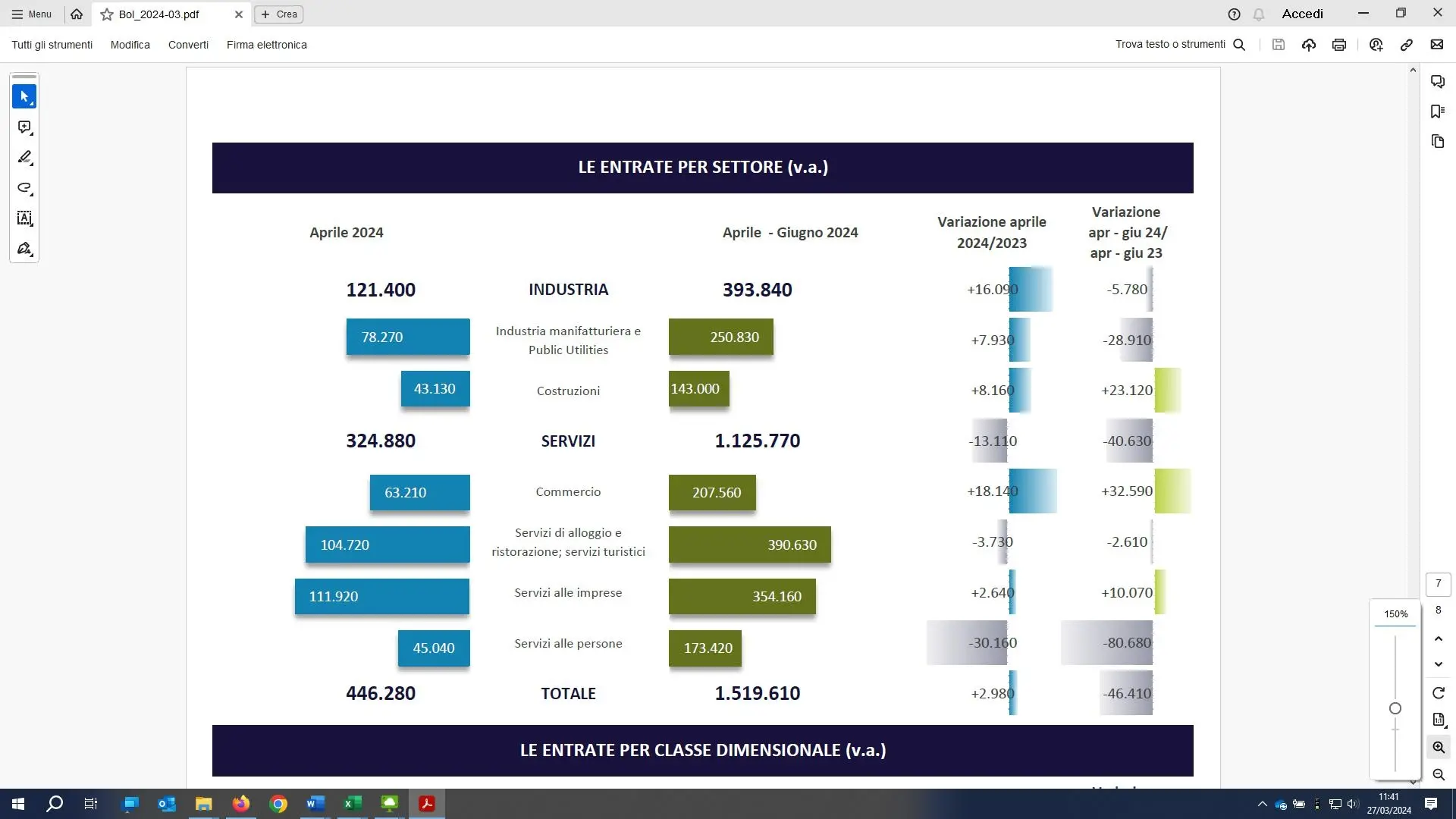Click the 150% zoom value field
Viewport: 1456px width, 819px height.
tap(1395, 614)
